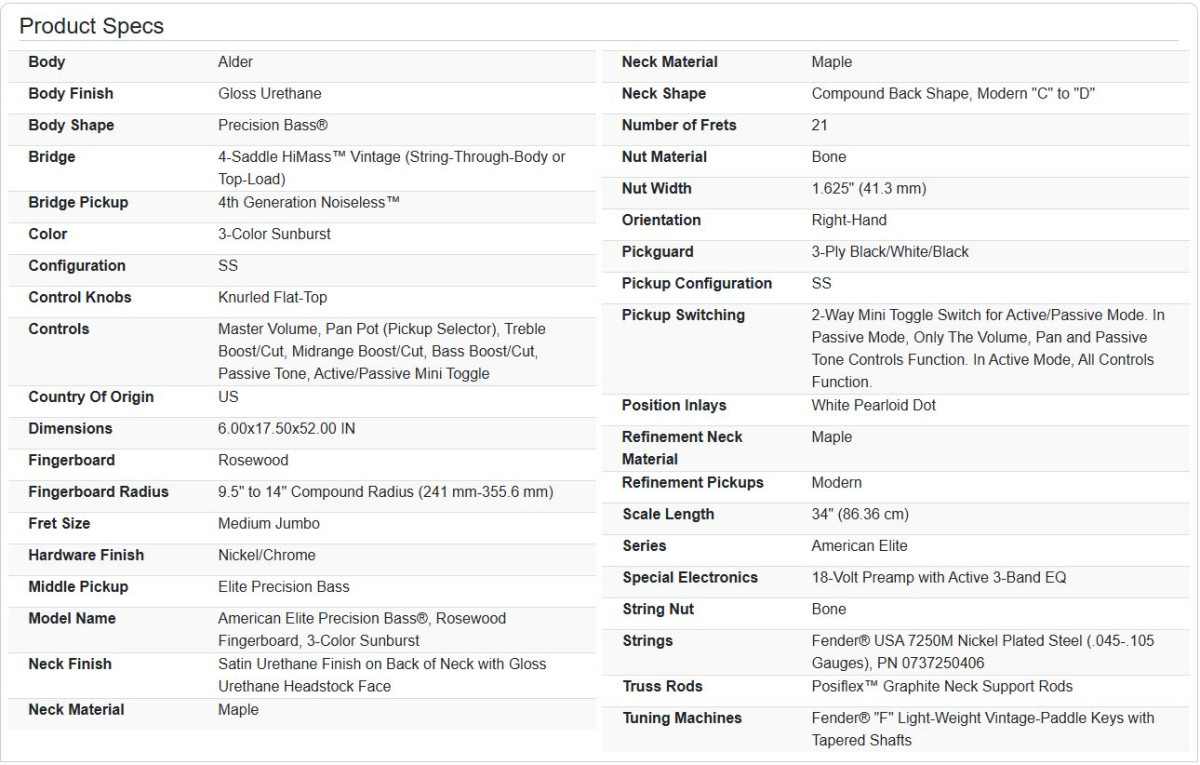
Task: Select the Rosewood fingerboard value
Action: [253, 461]
